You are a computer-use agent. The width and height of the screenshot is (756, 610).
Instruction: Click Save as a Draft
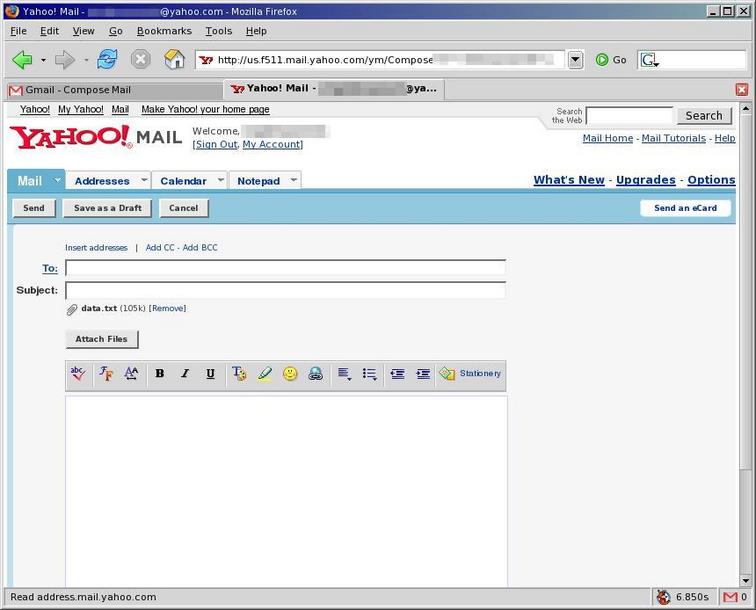click(x=108, y=208)
